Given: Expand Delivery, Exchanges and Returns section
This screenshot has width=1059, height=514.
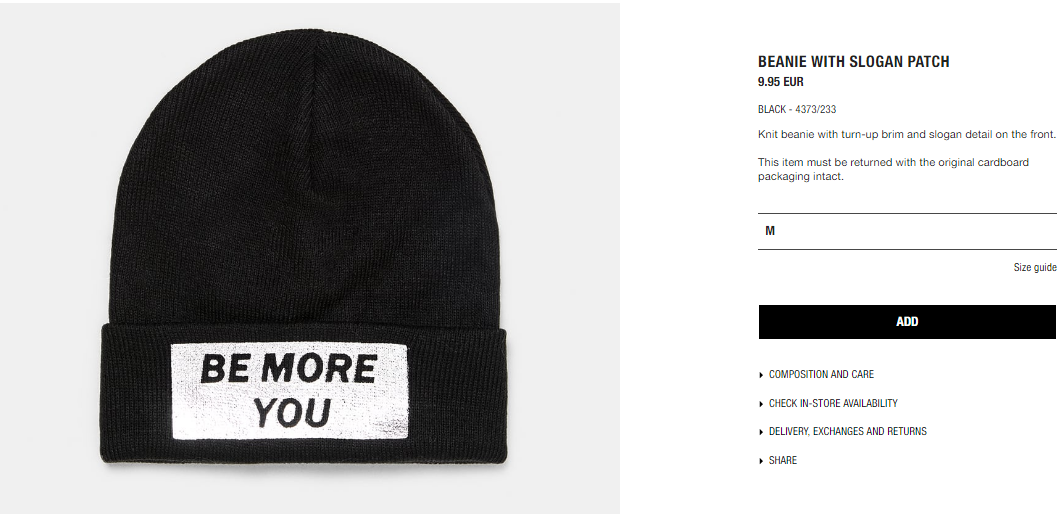Looking at the screenshot, I should pos(848,432).
